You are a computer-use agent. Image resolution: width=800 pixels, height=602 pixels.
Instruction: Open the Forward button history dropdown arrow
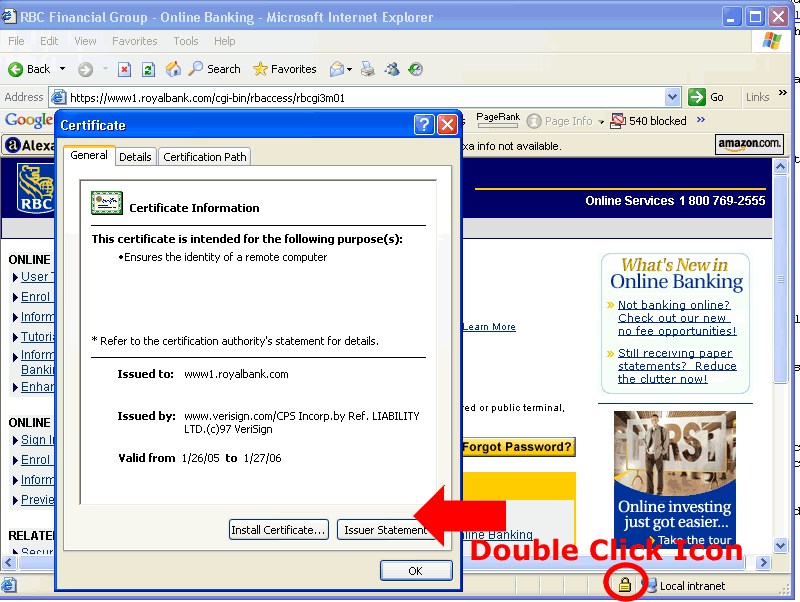105,69
